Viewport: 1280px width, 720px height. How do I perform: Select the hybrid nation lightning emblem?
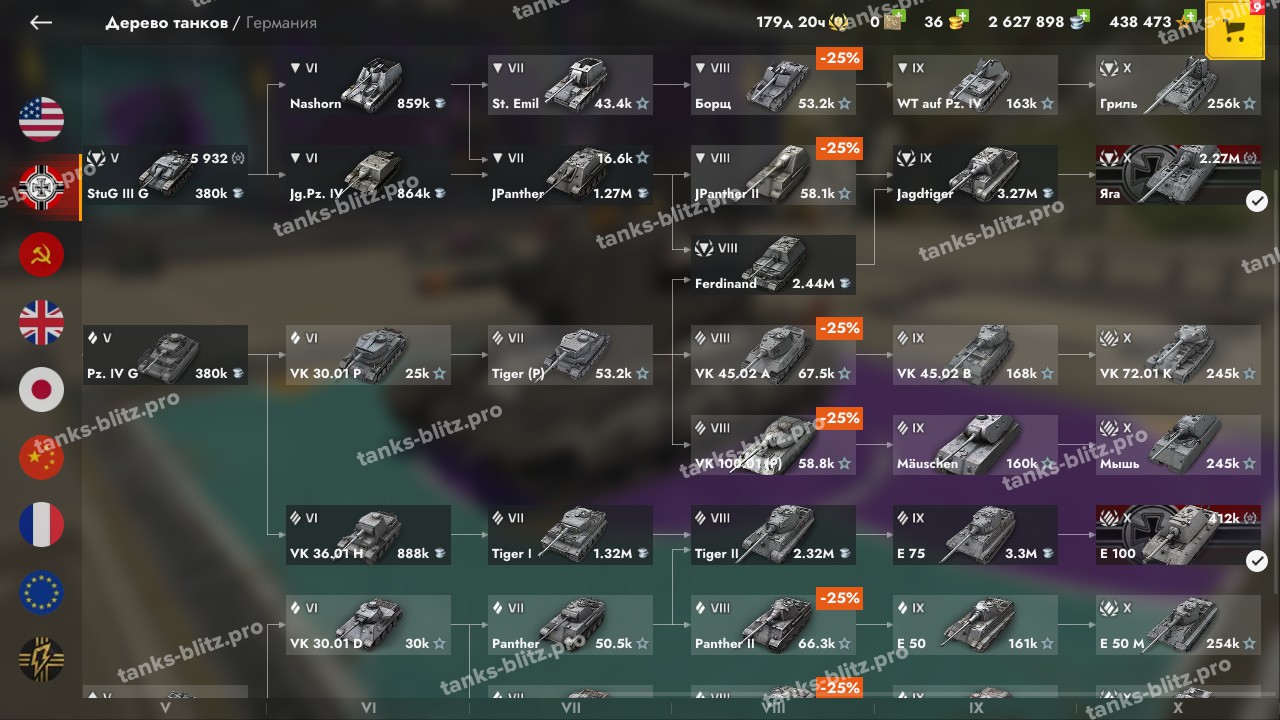(x=41, y=660)
